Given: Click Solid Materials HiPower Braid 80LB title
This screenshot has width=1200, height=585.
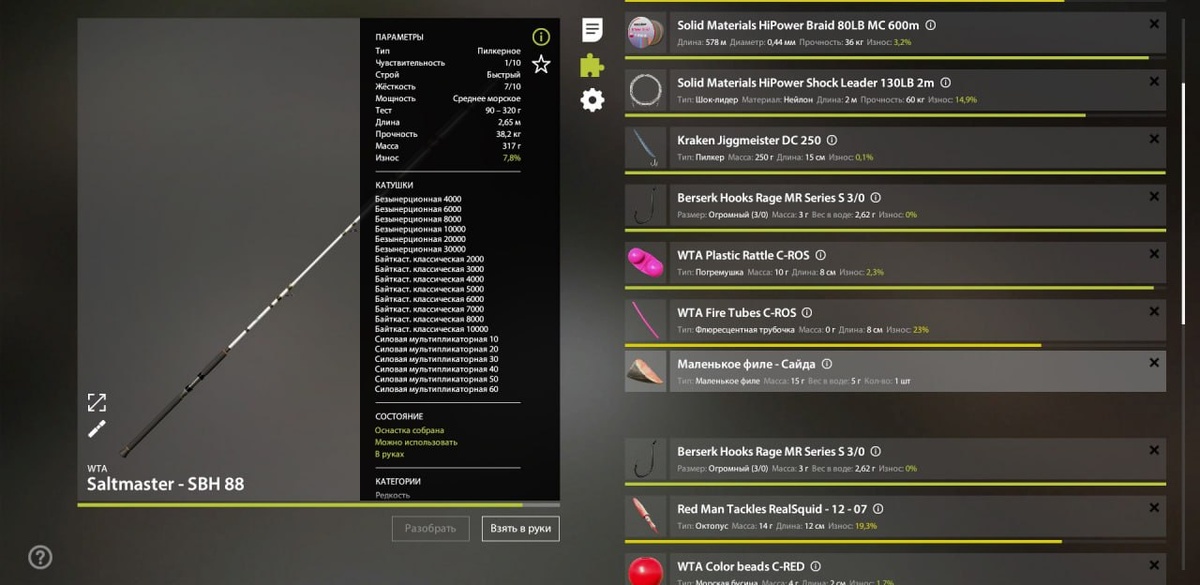Looking at the screenshot, I should tap(798, 25).
